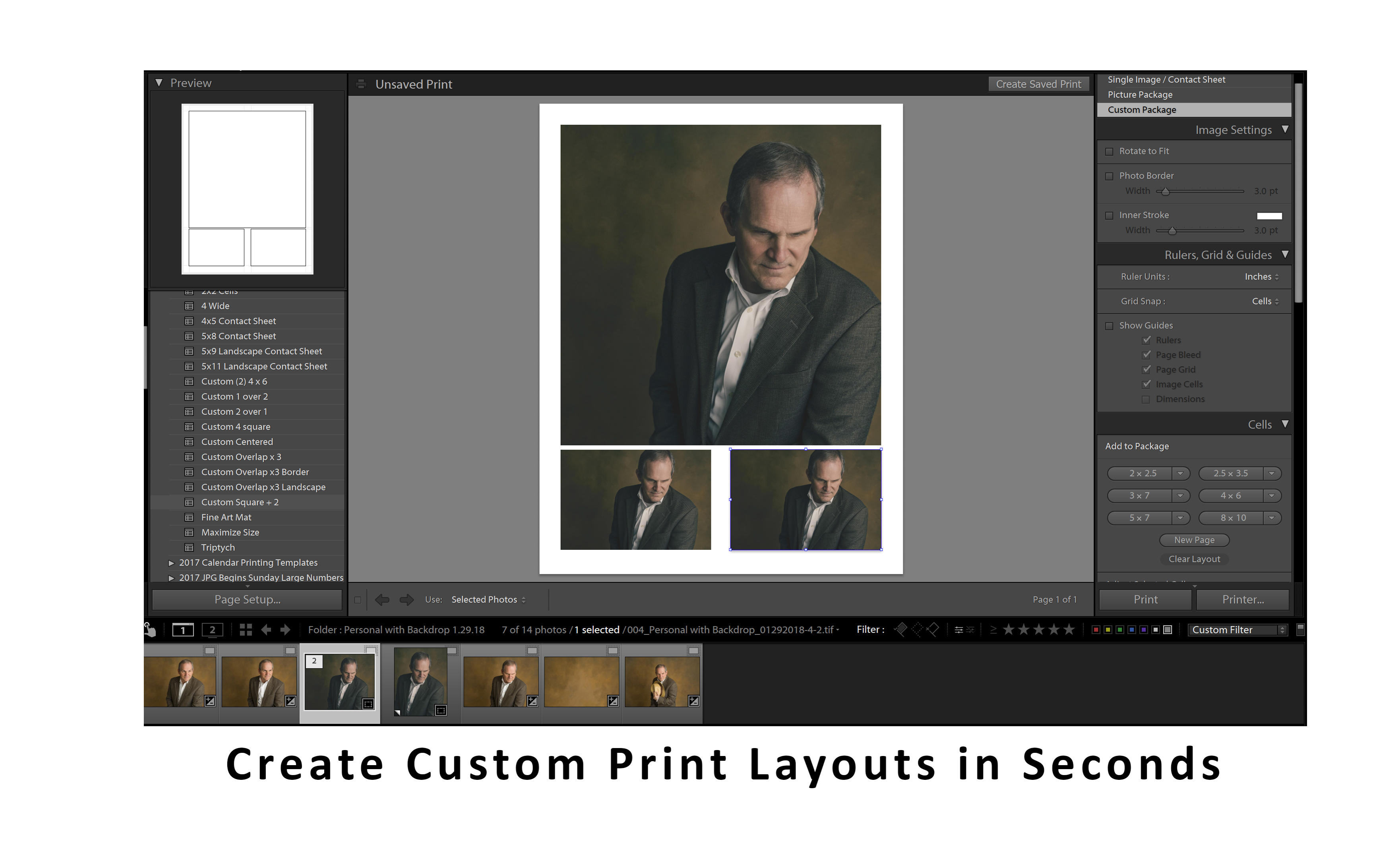Click the previous photo arrow in the filmstrip
The height and width of the screenshot is (843, 1400).
click(267, 629)
